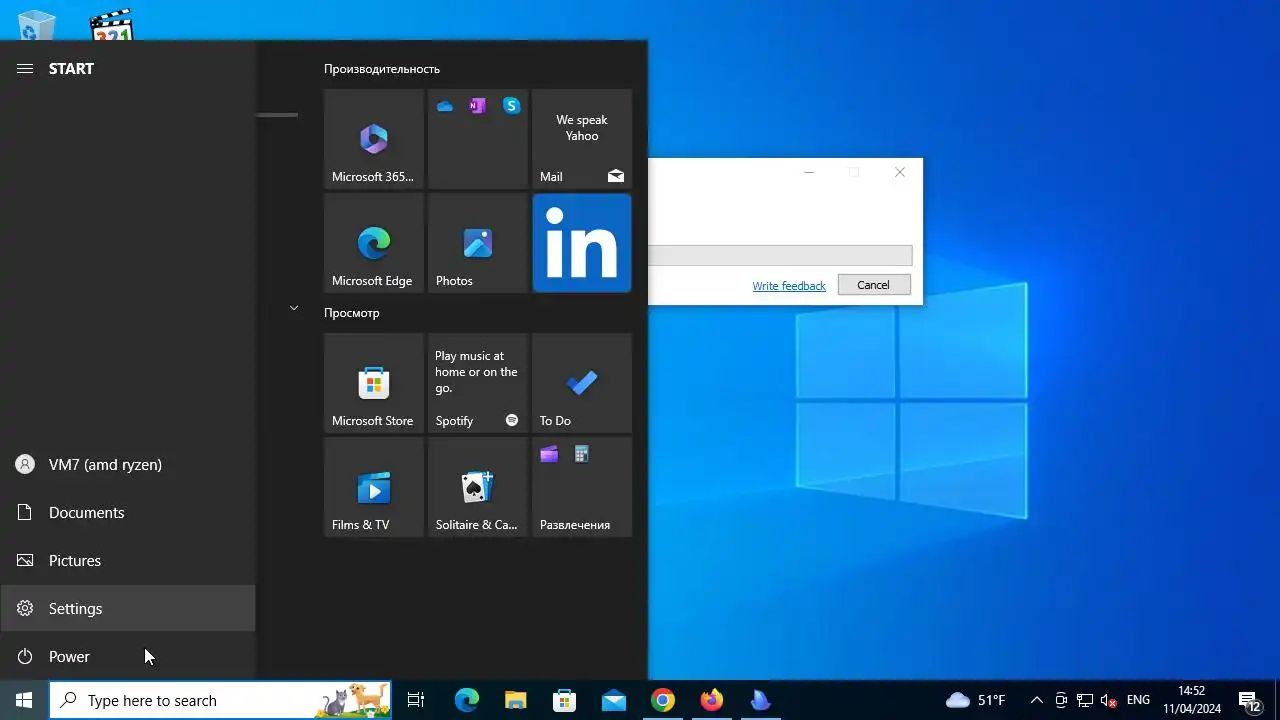Open the Microsoft 365 tile
This screenshot has height=720, width=1280.
[374, 139]
